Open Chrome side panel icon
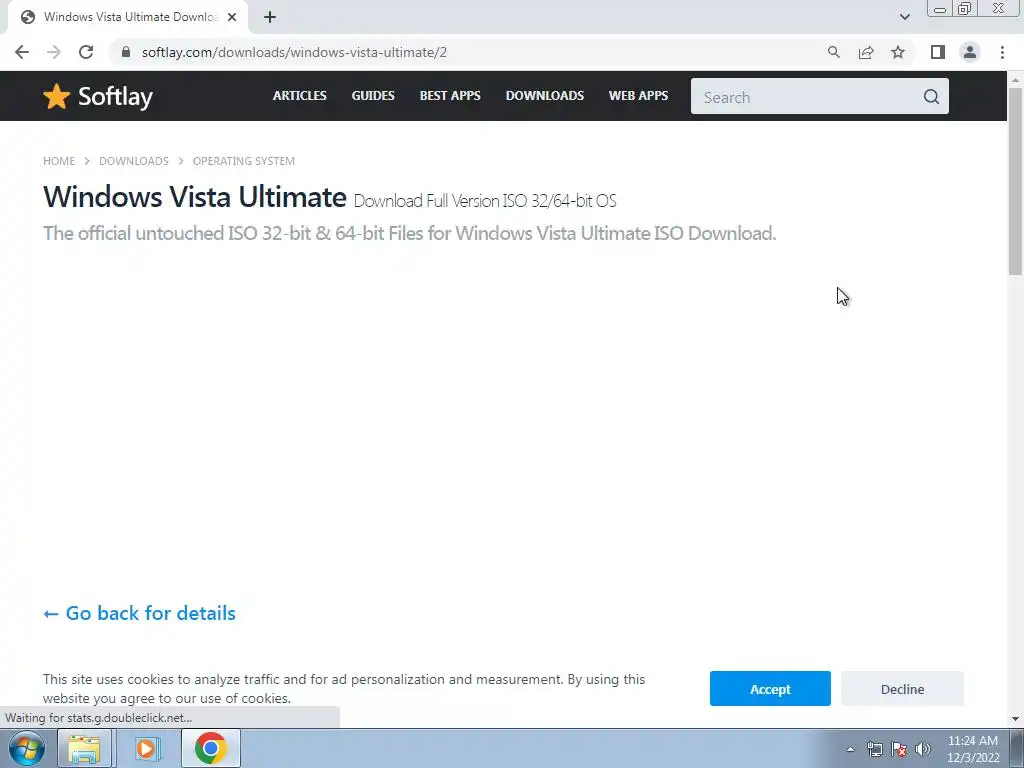1024x768 pixels. pos(938,52)
